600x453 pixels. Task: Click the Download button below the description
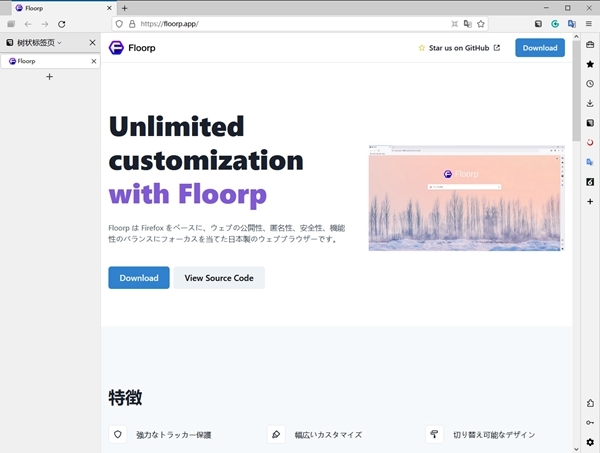139,278
